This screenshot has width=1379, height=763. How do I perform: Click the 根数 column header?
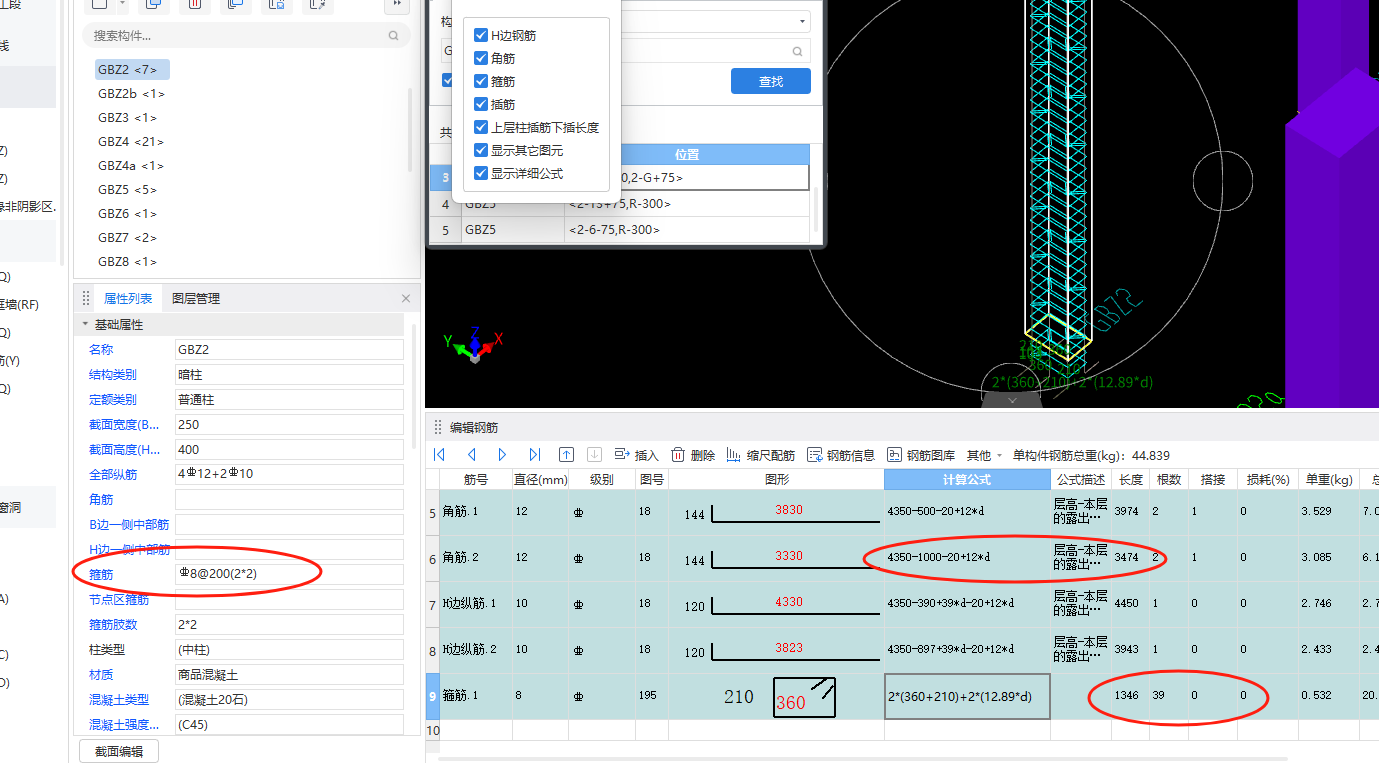[1168, 479]
